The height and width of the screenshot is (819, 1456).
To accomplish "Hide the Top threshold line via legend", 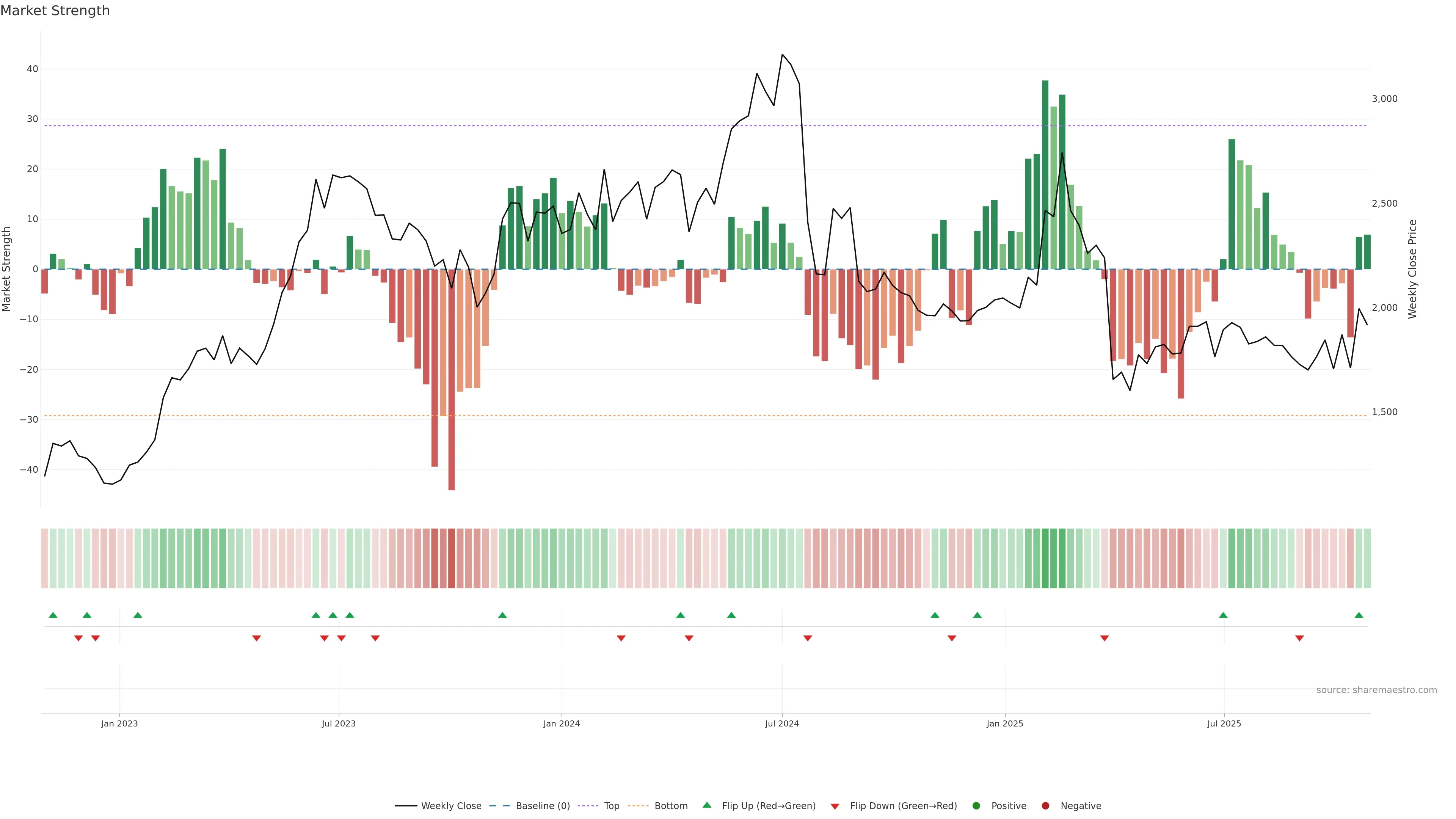I will click(x=611, y=806).
